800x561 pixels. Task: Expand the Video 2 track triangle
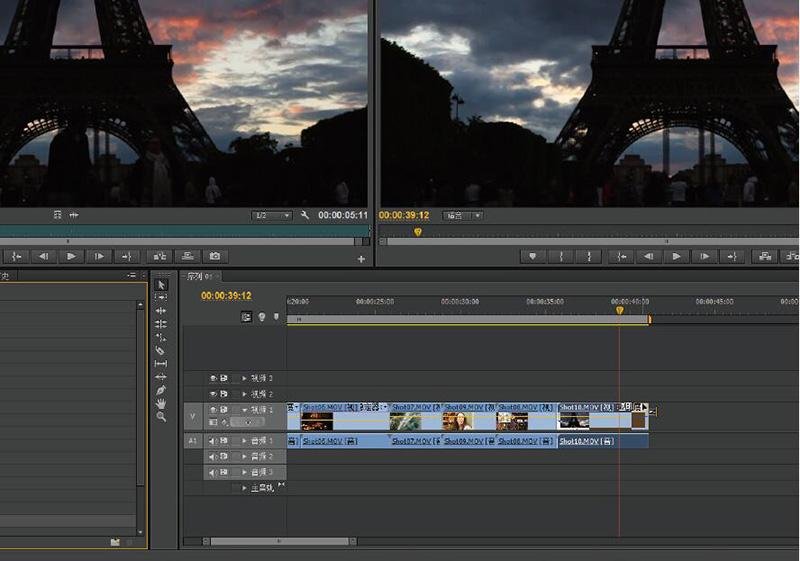coord(244,394)
